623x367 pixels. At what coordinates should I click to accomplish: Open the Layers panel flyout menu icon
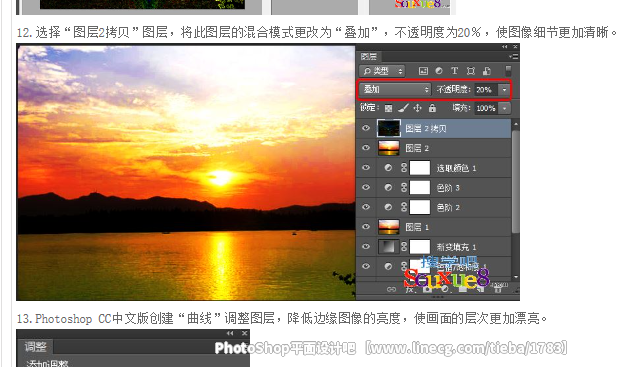coord(513,57)
